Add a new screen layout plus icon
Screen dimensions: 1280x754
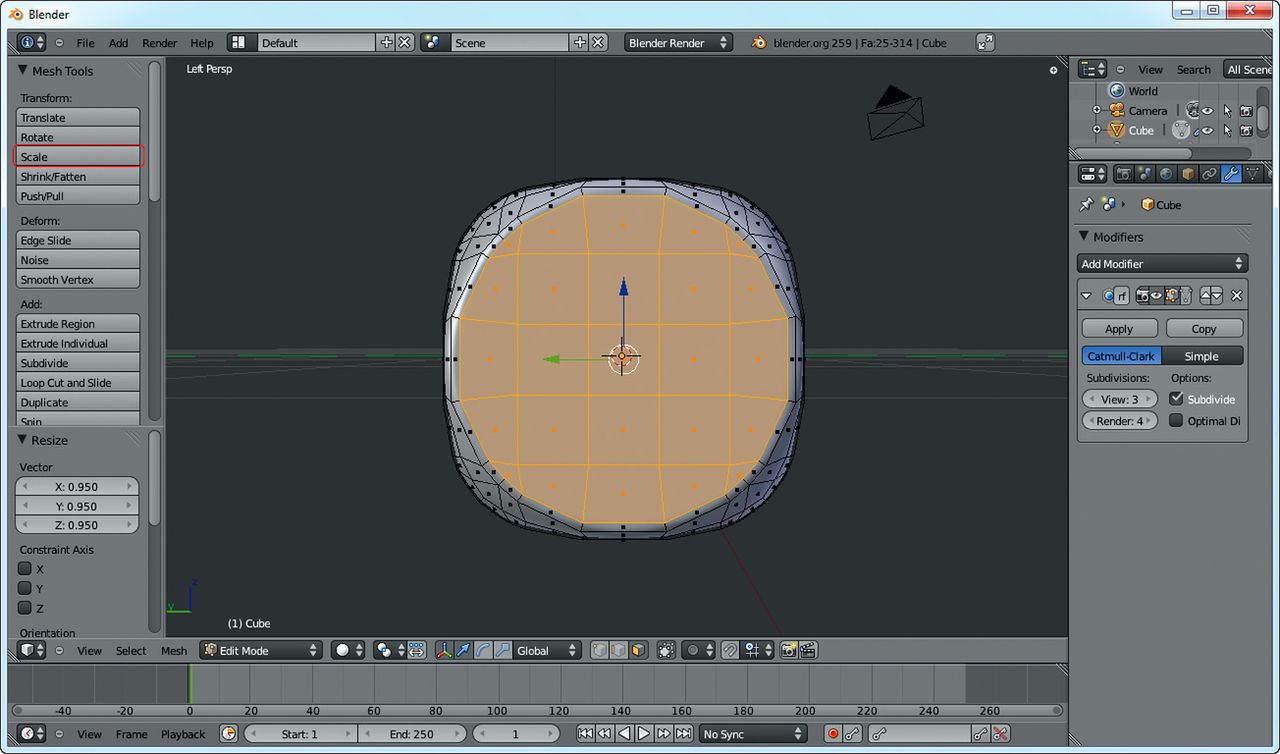click(x=387, y=42)
